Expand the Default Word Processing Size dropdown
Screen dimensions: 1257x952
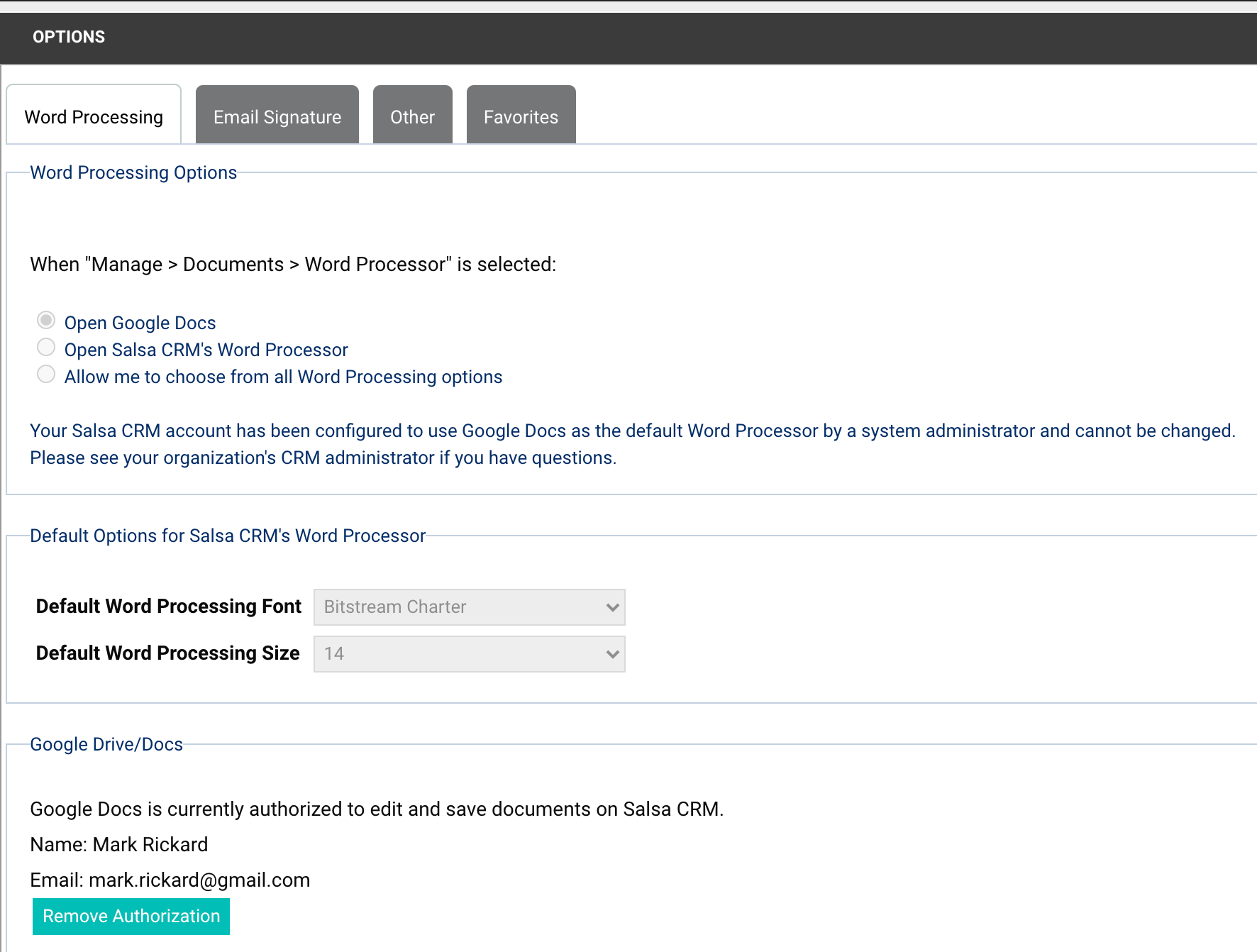point(470,654)
